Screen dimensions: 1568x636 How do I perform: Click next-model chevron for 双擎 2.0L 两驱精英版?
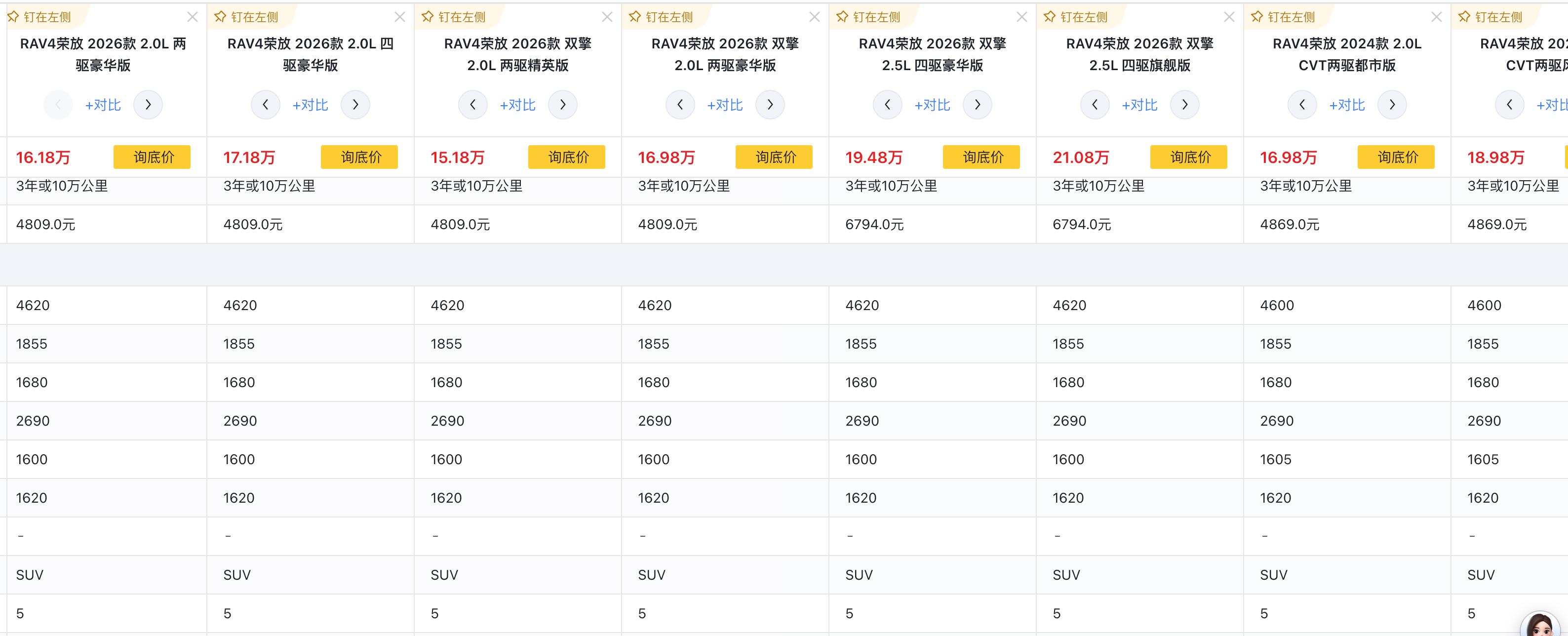point(562,105)
